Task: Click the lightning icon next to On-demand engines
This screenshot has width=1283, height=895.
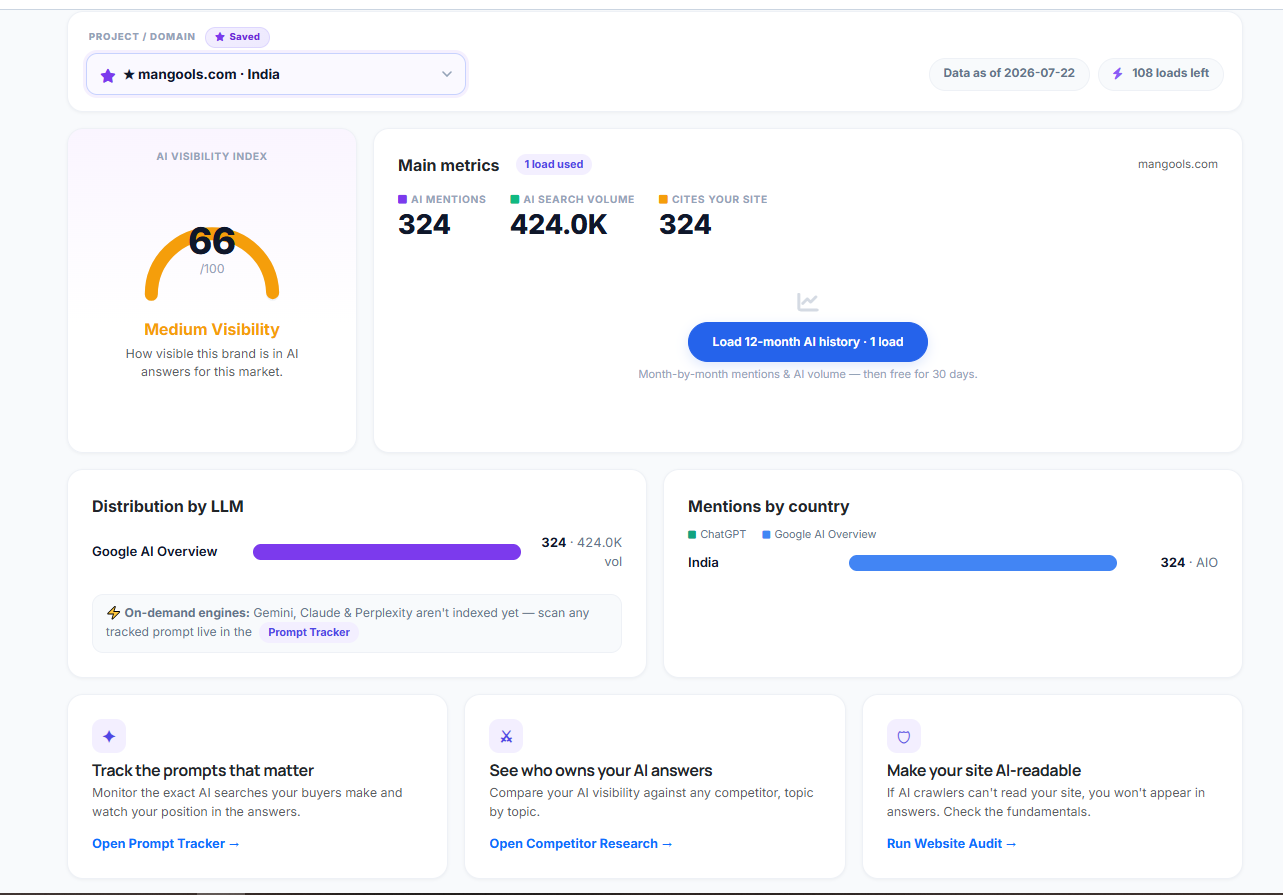Action: pos(113,613)
